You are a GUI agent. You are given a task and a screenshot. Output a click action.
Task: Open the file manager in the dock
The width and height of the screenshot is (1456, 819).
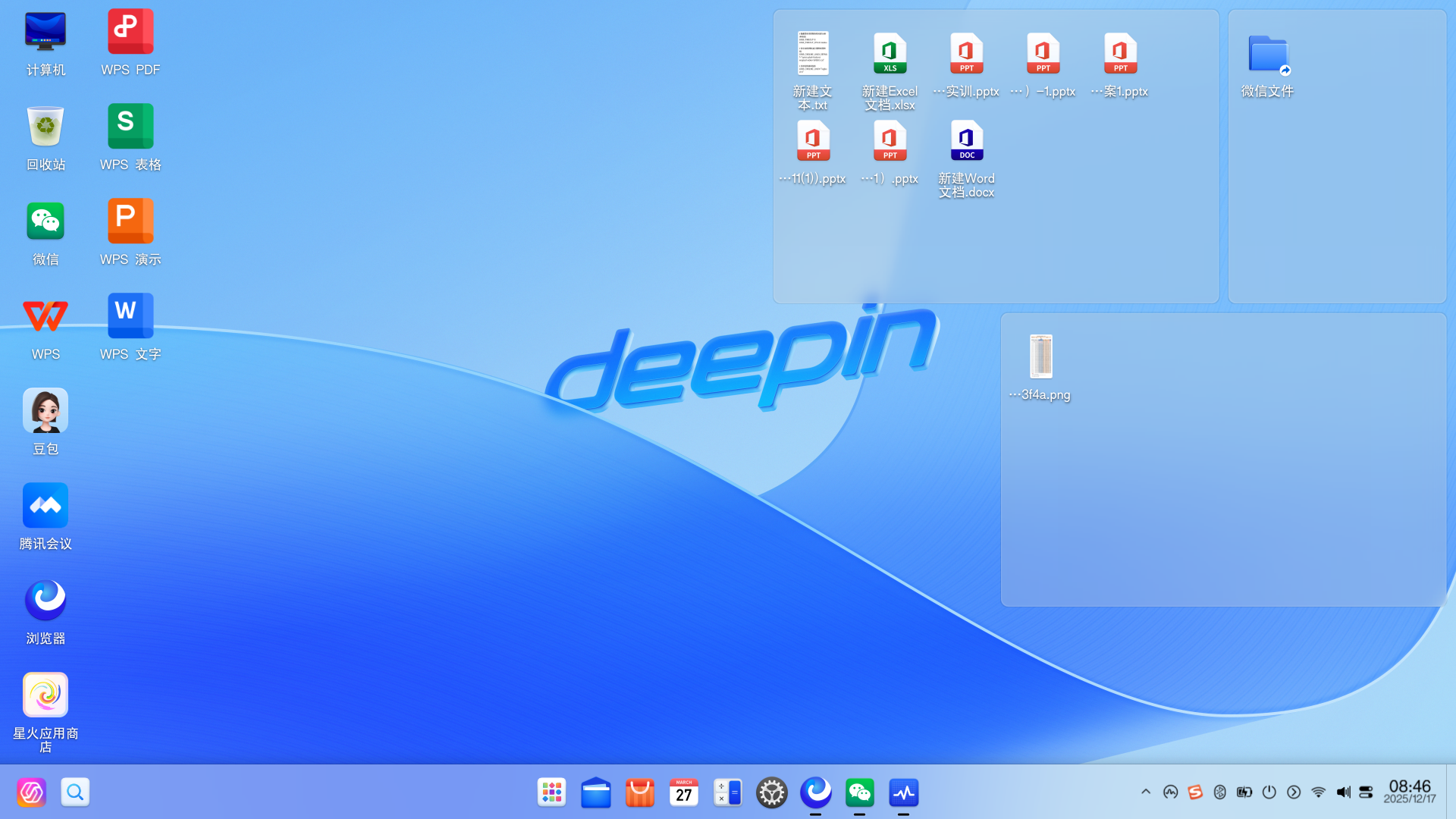pos(595,792)
